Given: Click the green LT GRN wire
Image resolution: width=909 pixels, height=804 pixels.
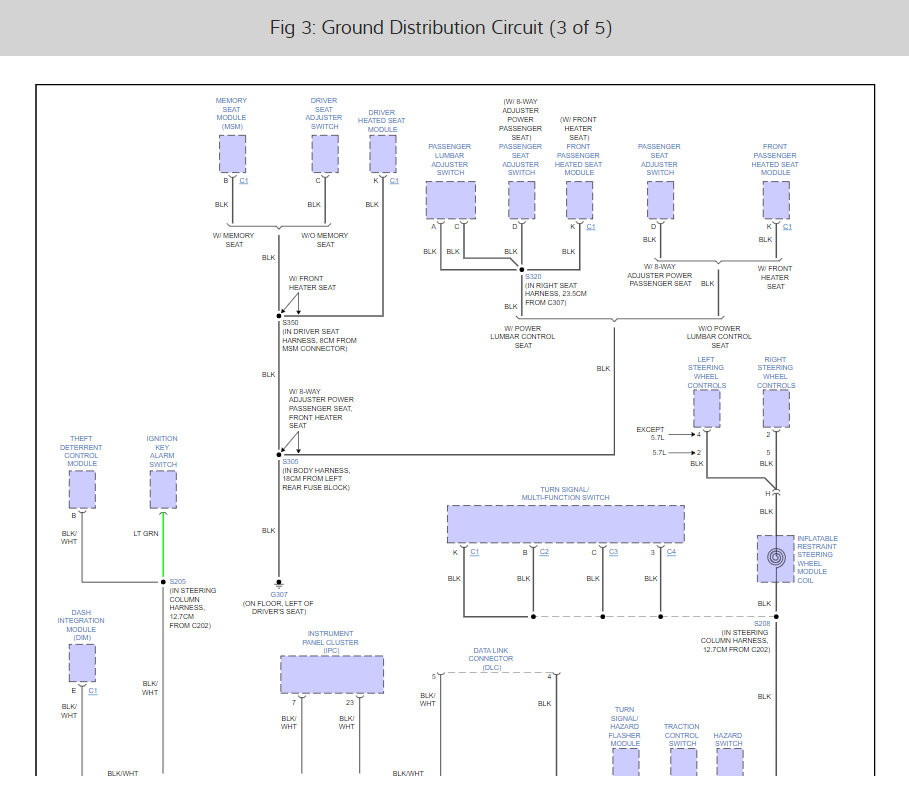Looking at the screenshot, I should 163,547.
